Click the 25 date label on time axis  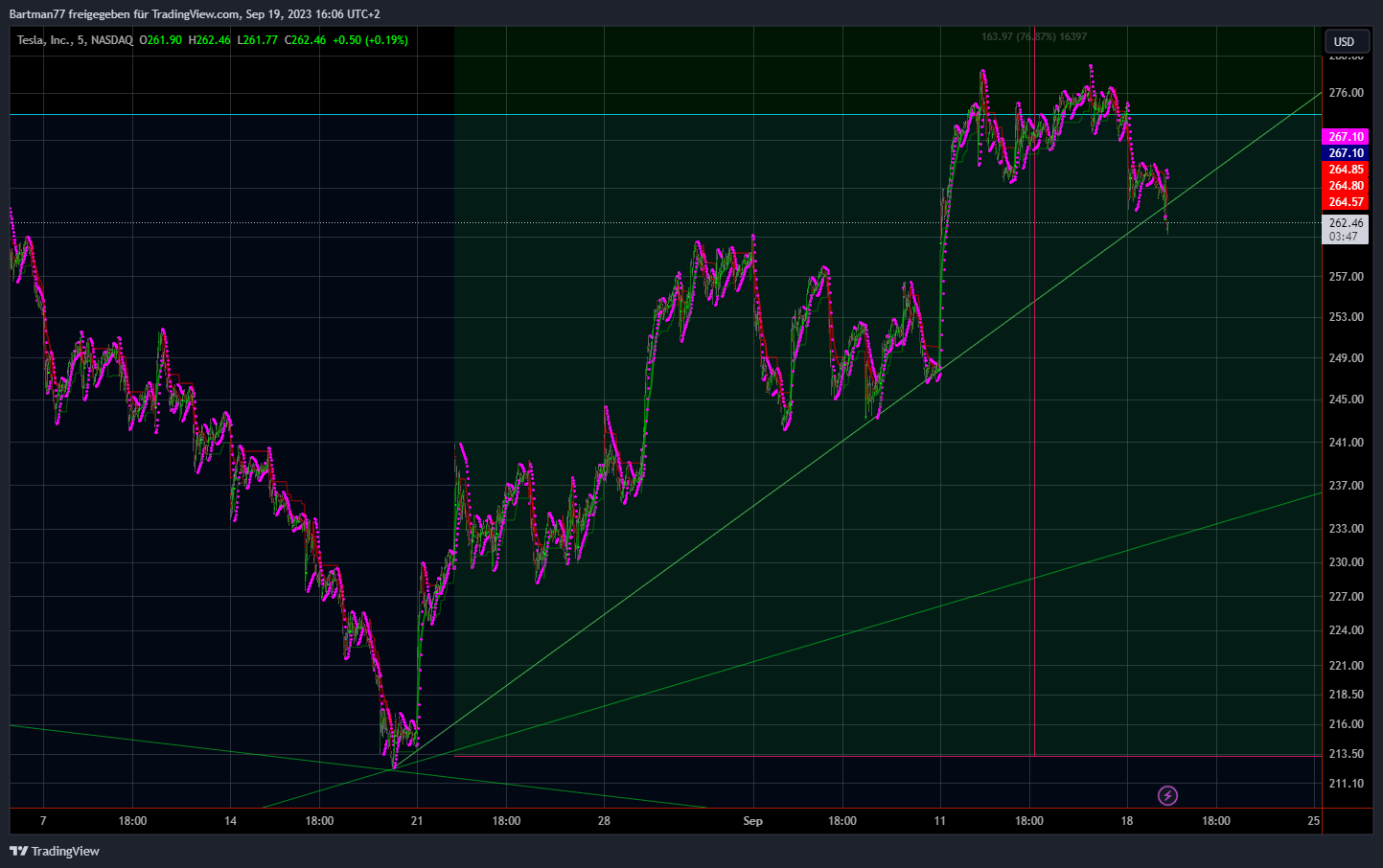point(1314,821)
